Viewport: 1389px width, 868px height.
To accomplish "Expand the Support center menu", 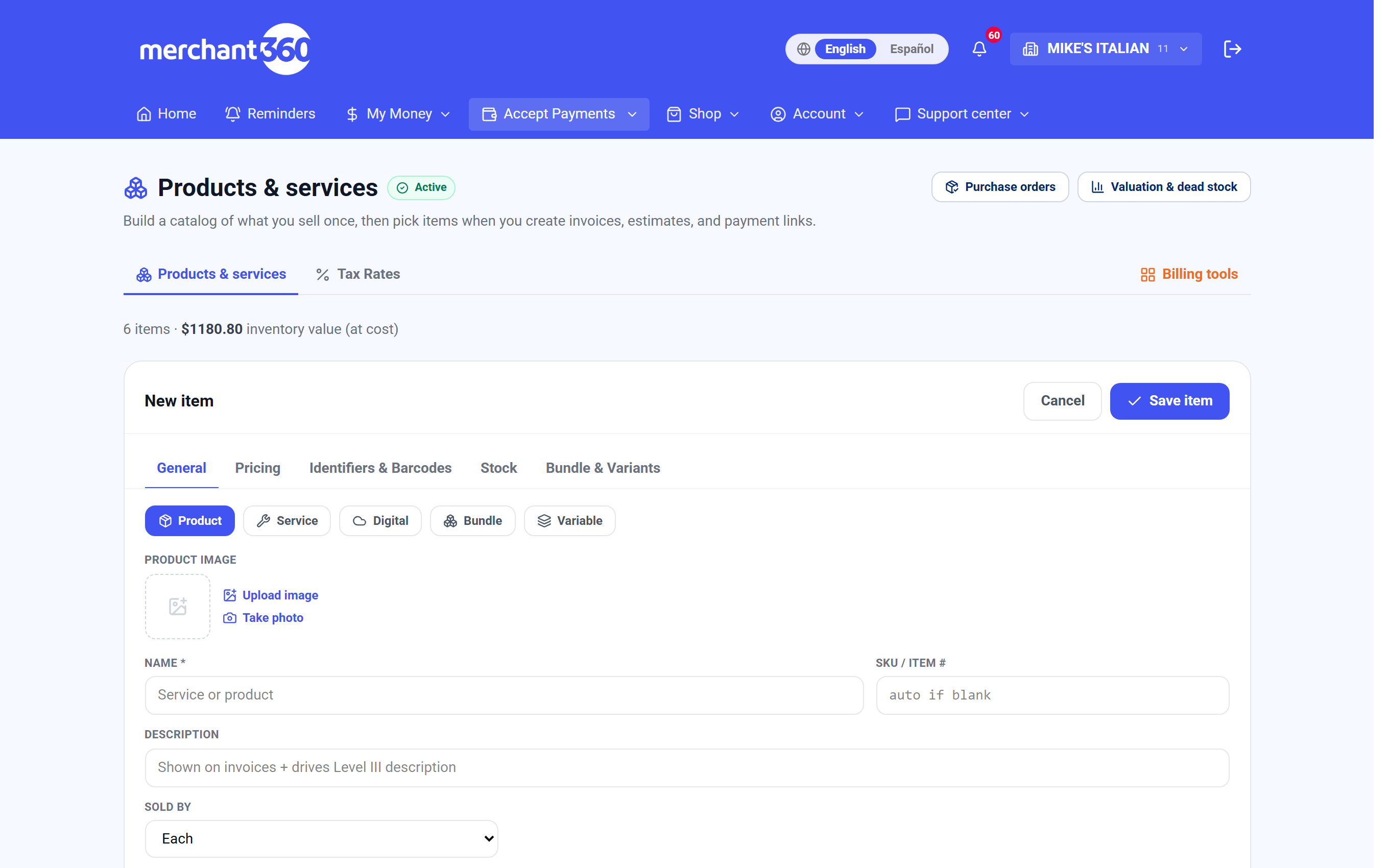I will (x=962, y=114).
